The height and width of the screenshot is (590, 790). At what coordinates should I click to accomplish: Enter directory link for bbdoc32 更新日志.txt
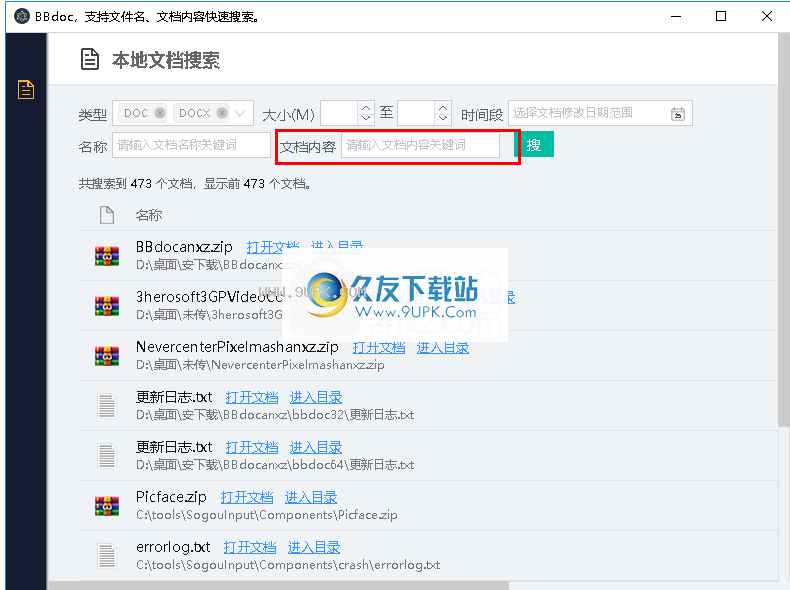[316, 398]
